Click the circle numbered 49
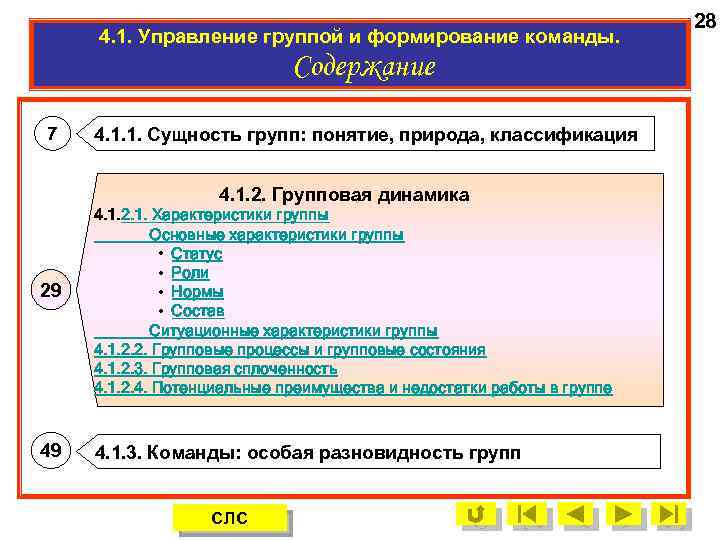720x540 pixels. tap(51, 450)
